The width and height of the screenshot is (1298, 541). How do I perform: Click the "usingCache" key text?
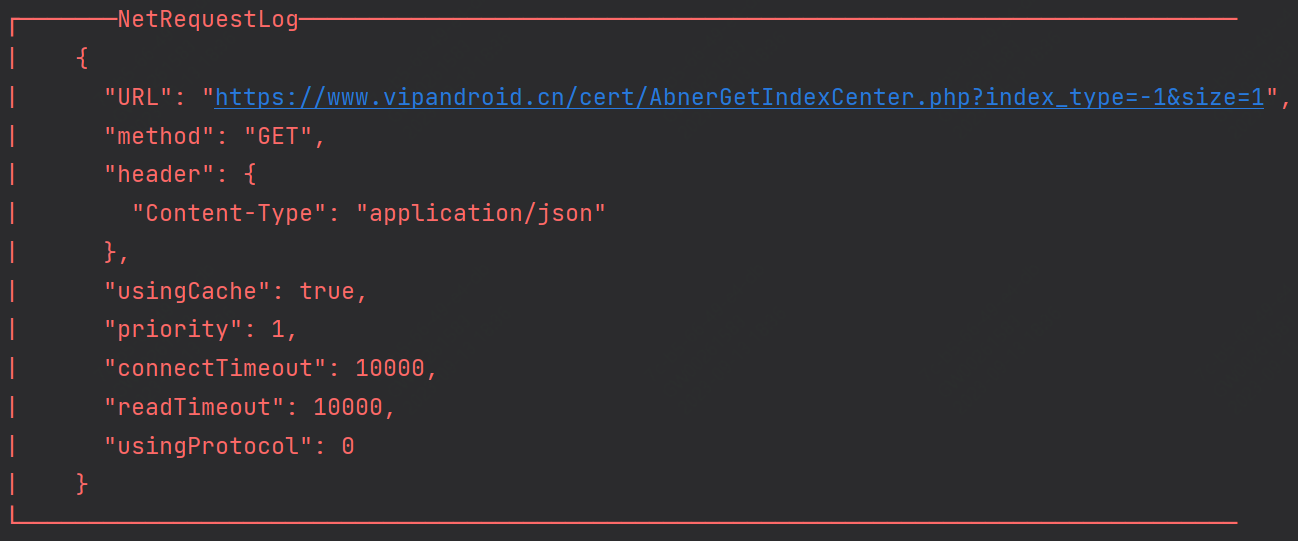tap(187, 291)
